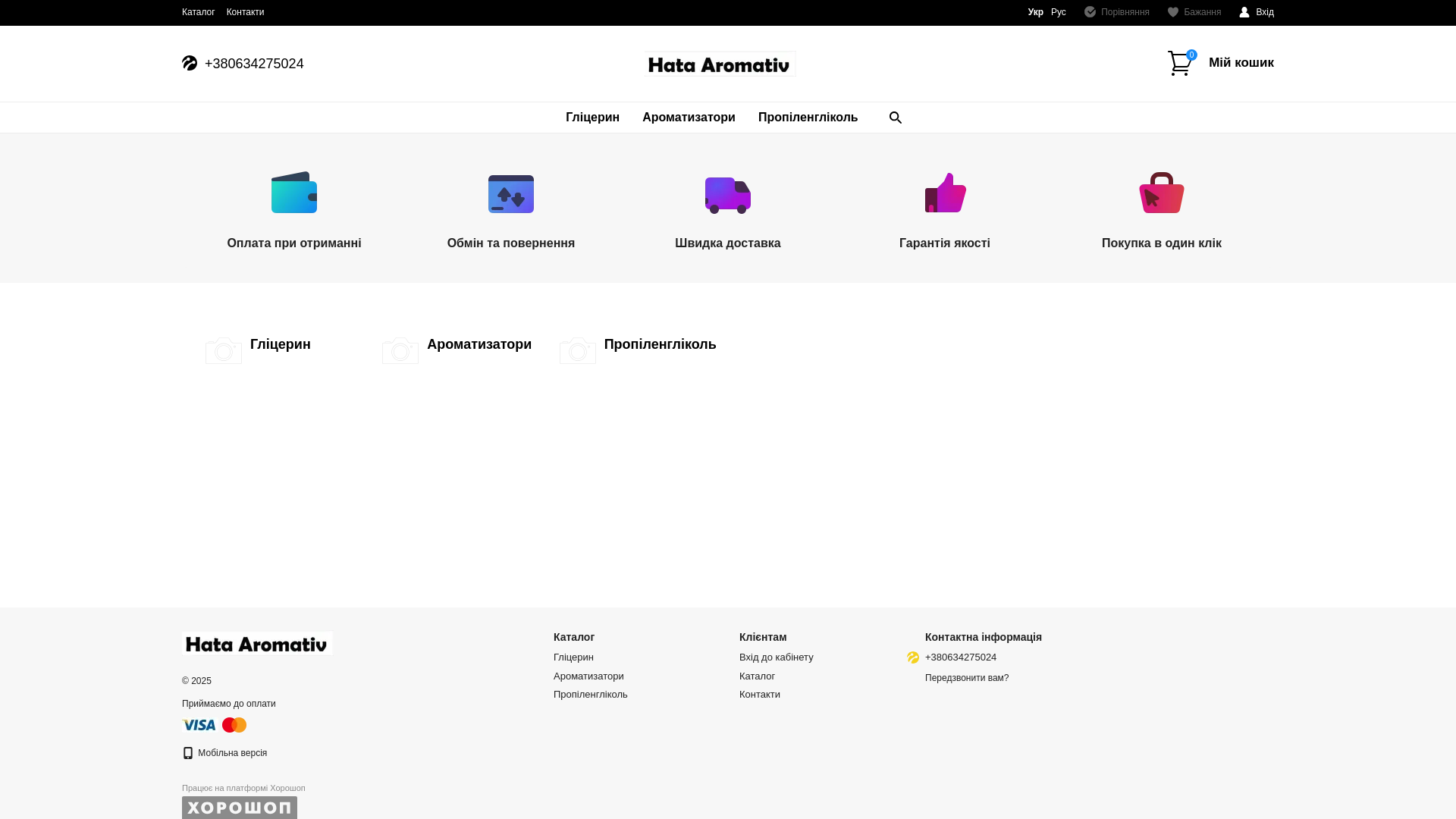The image size is (1456, 819).
Task: Click the Каталог footer heading
Action: click(574, 637)
